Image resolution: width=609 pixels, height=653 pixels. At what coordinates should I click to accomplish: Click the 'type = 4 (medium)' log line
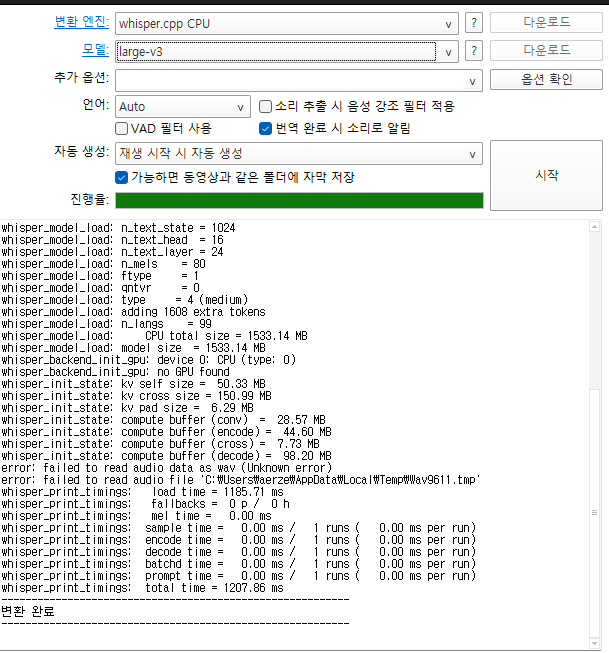tap(125, 300)
